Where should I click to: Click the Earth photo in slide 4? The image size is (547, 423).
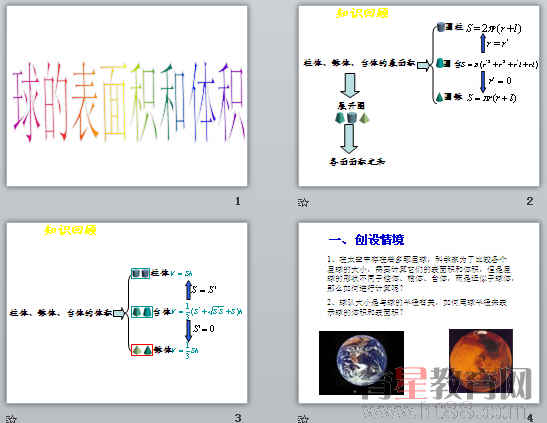click(x=361, y=363)
